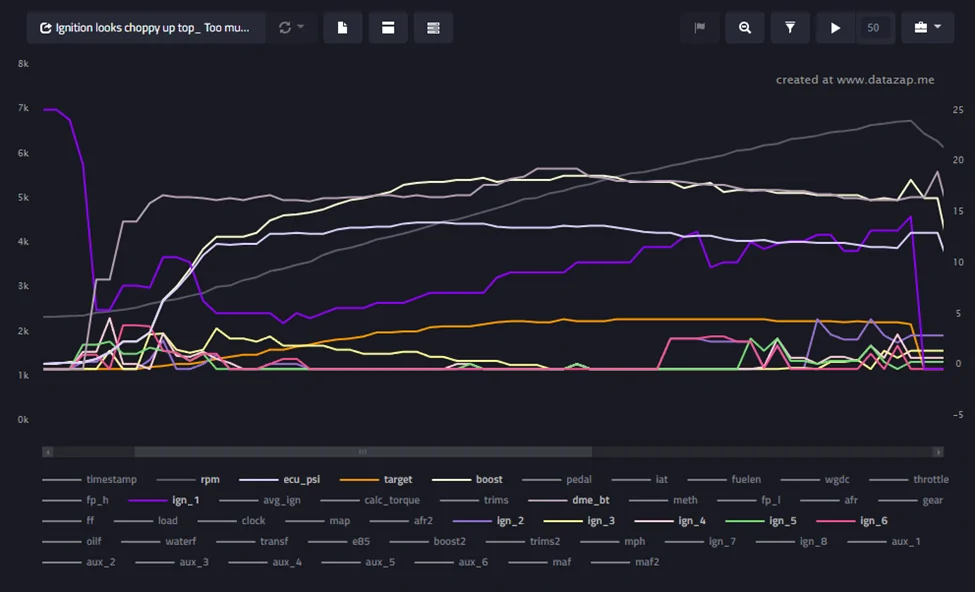Enable the wgdc series
975x592 pixels.
(815, 479)
